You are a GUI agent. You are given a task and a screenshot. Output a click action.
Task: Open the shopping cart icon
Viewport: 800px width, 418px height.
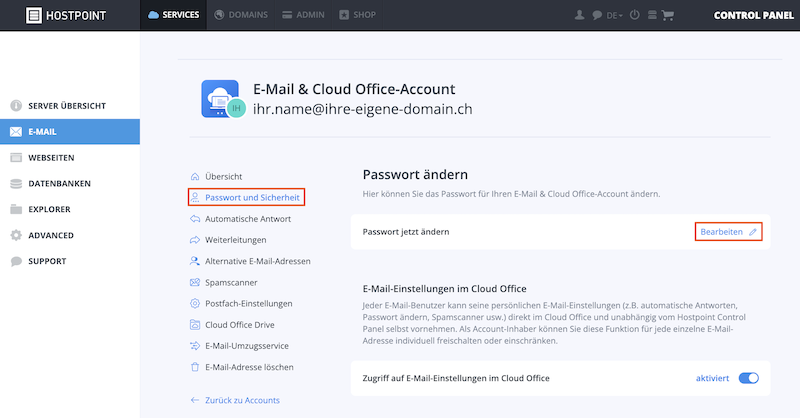click(x=668, y=15)
